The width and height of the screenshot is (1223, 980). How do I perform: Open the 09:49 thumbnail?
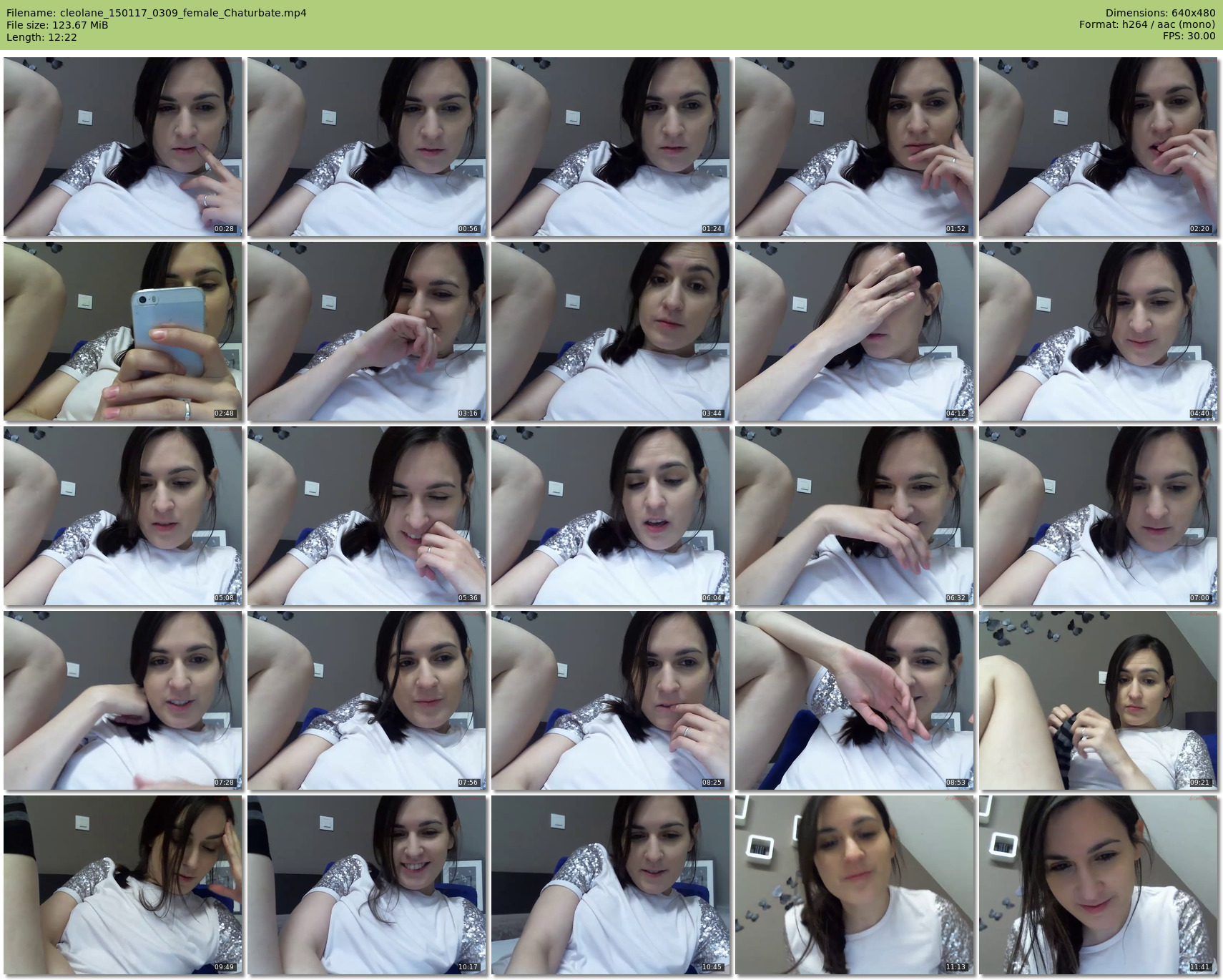123,885
